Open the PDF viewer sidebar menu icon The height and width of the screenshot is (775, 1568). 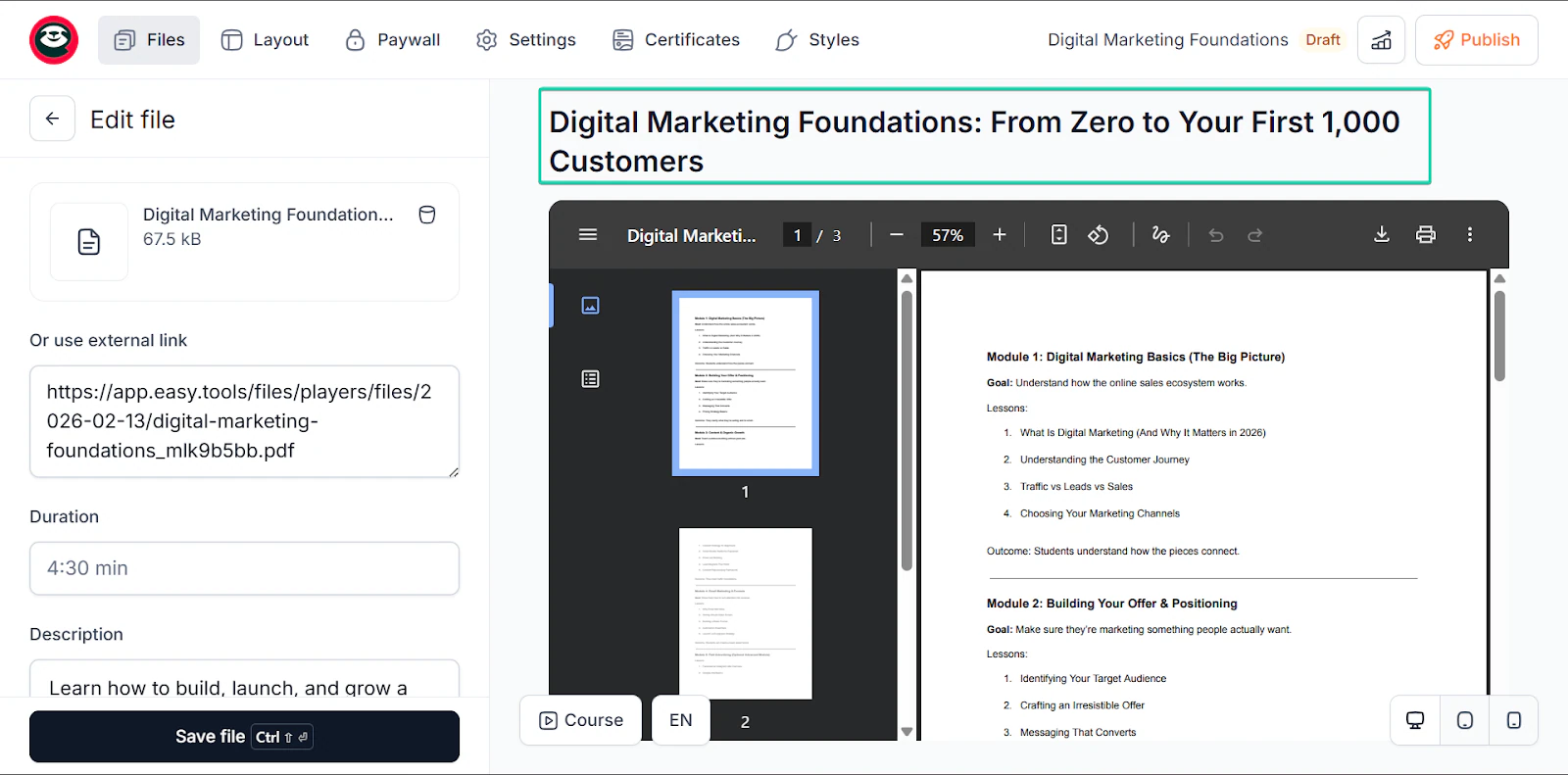pyautogui.click(x=588, y=235)
